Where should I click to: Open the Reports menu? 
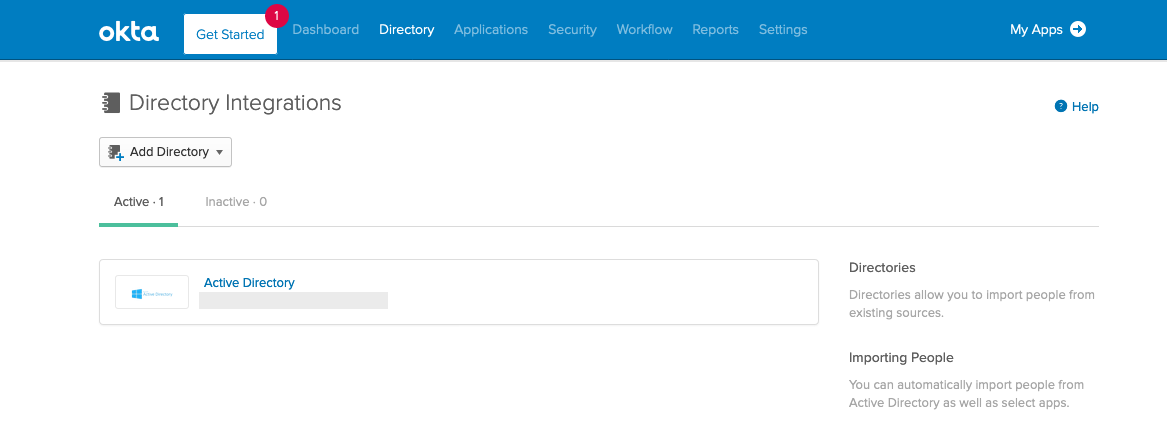[x=715, y=30]
